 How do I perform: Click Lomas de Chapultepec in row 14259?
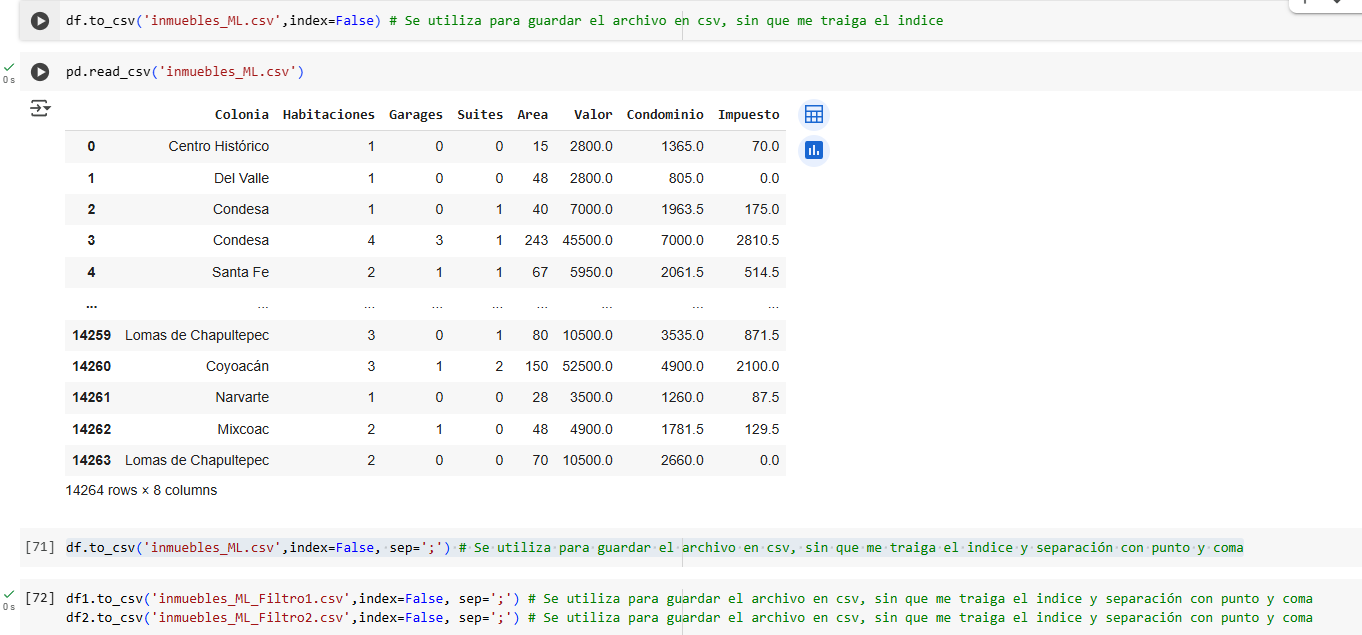pyautogui.click(x=197, y=335)
